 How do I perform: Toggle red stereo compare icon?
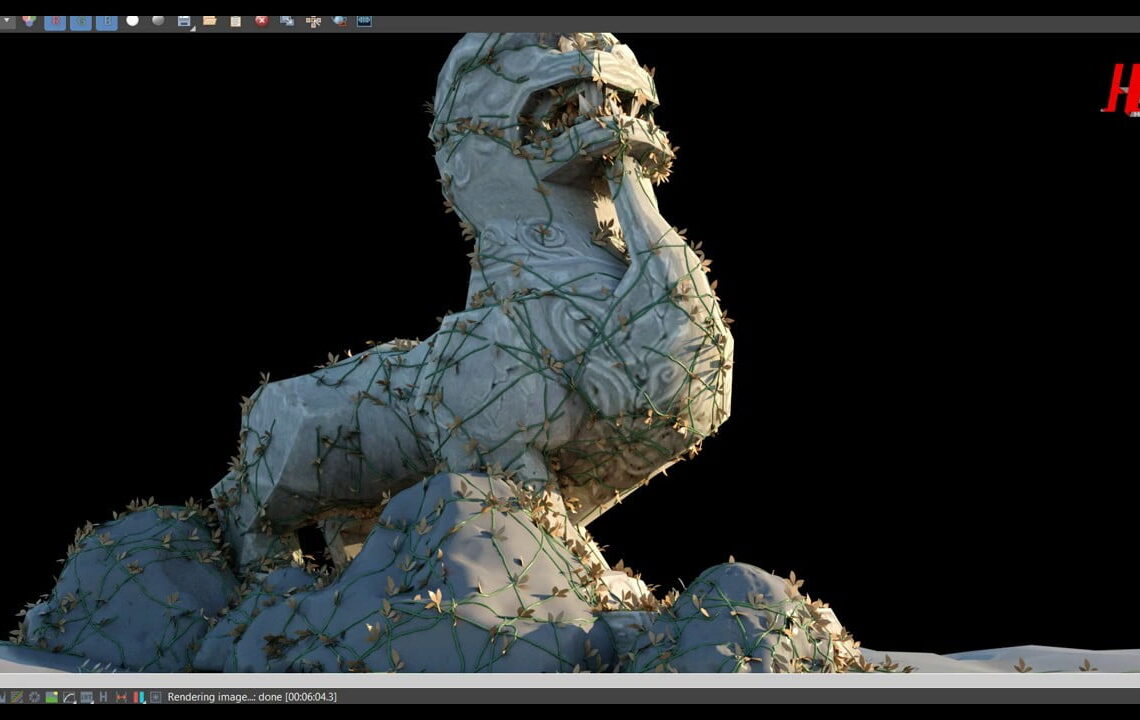(x=121, y=697)
